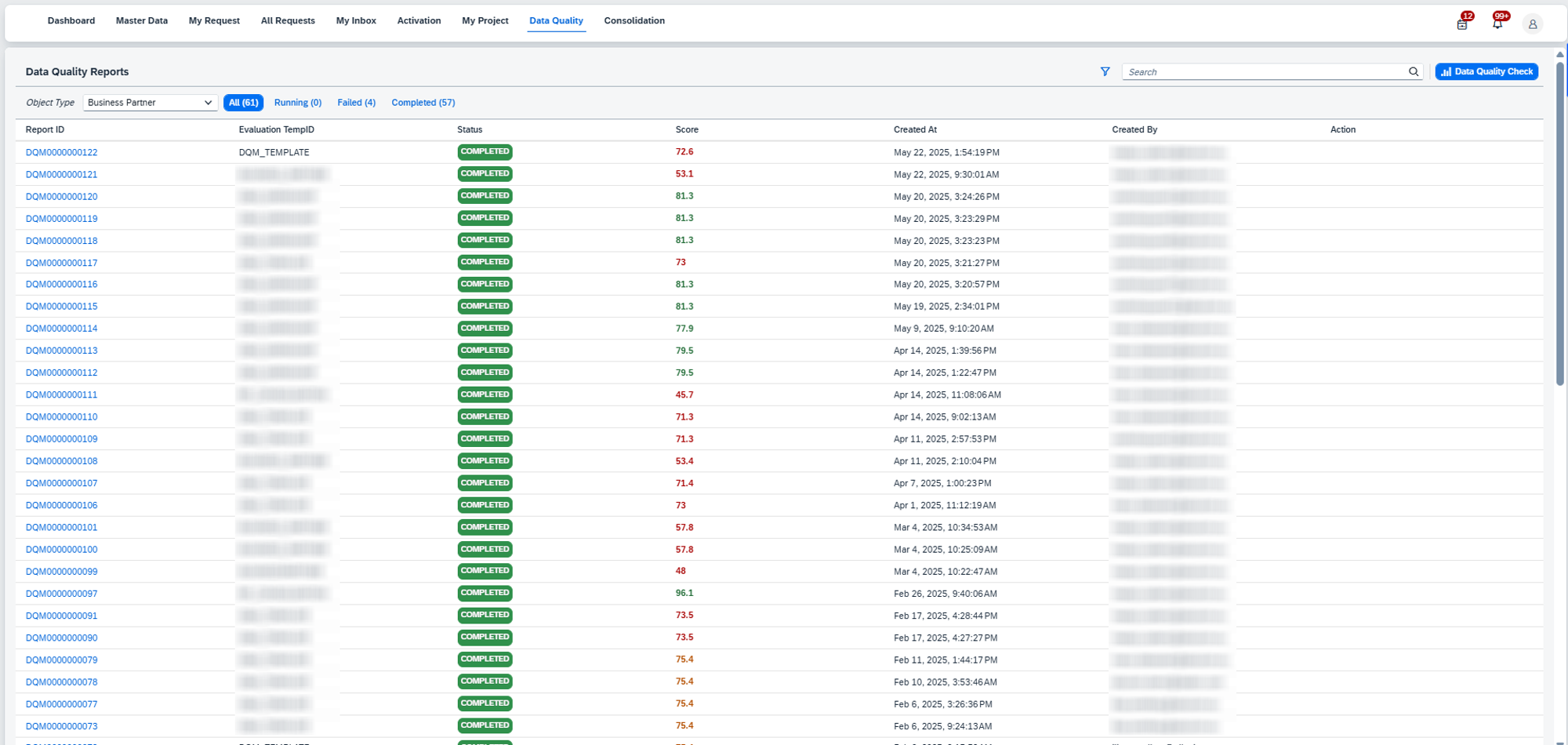
Task: Open report DQM0000000106
Action: coord(61,506)
